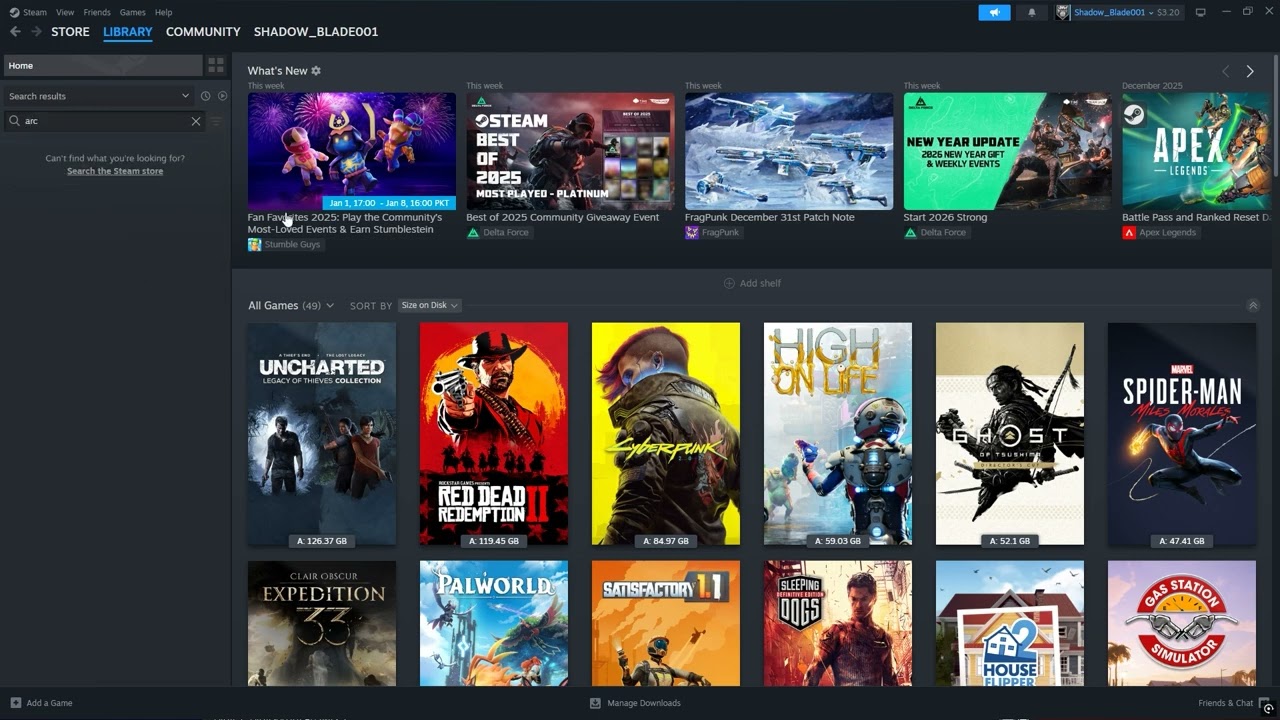Collapse shelf with the chevron button
The image size is (1280, 720).
coord(1253,306)
